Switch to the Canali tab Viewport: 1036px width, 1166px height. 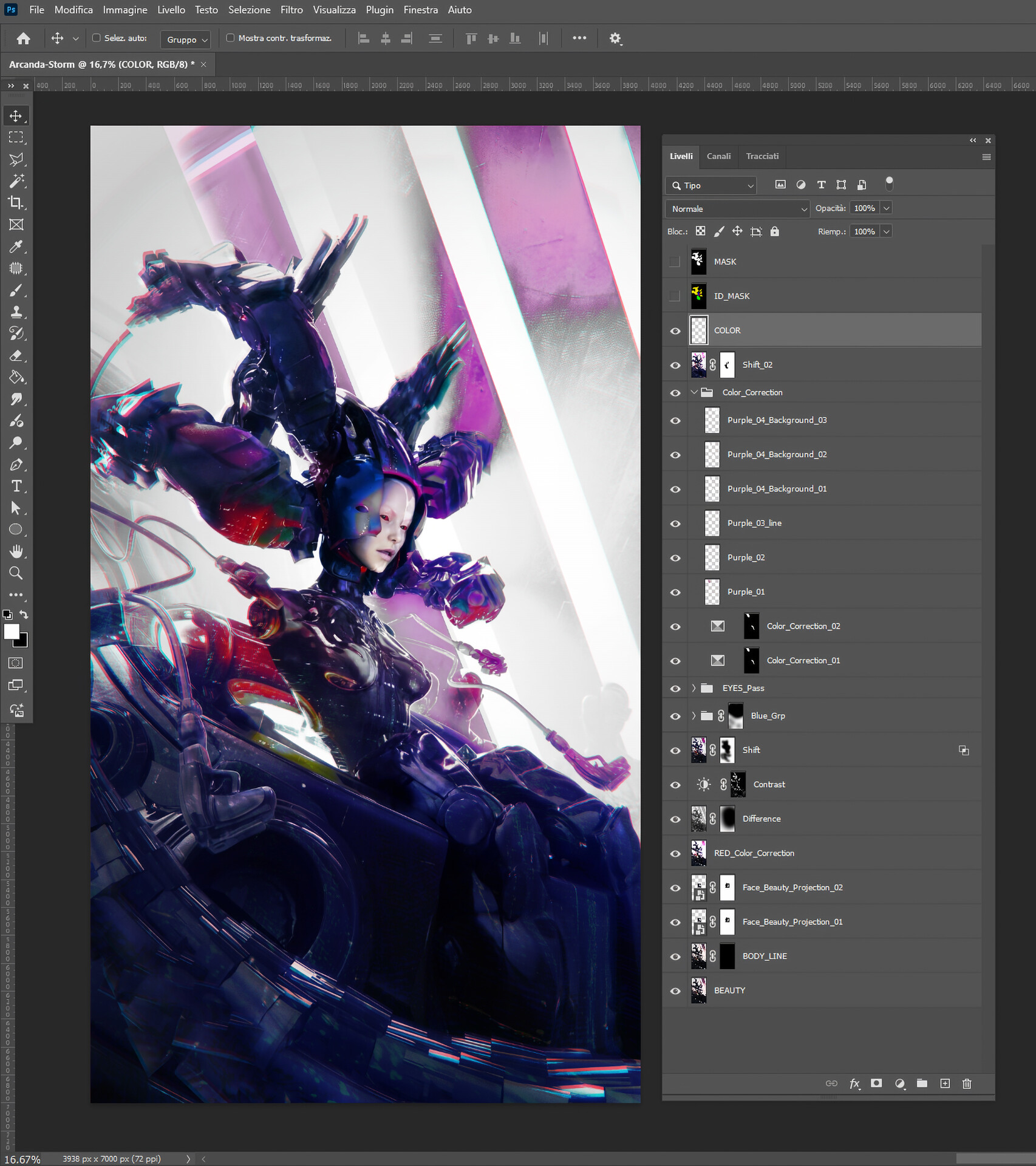[718, 156]
